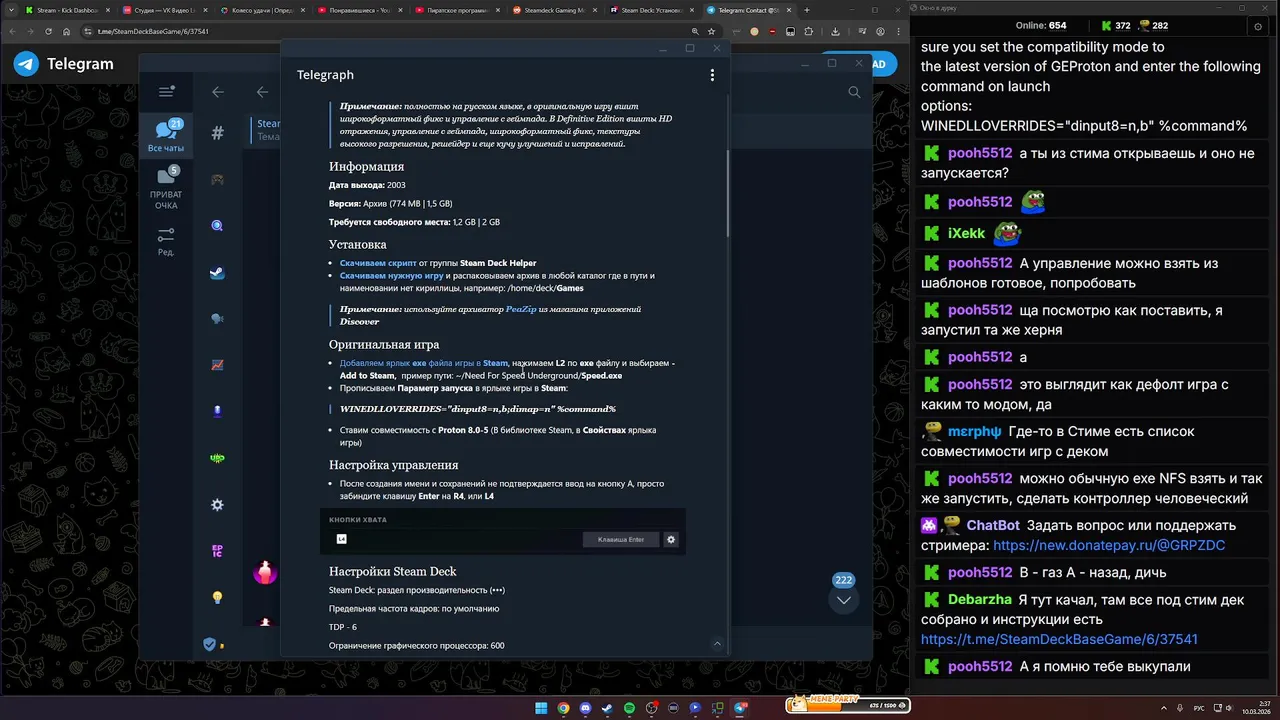Switch to 'Steam Deck: Установка' browser tab
Screen dimensions: 1280x720
[x=653, y=10]
